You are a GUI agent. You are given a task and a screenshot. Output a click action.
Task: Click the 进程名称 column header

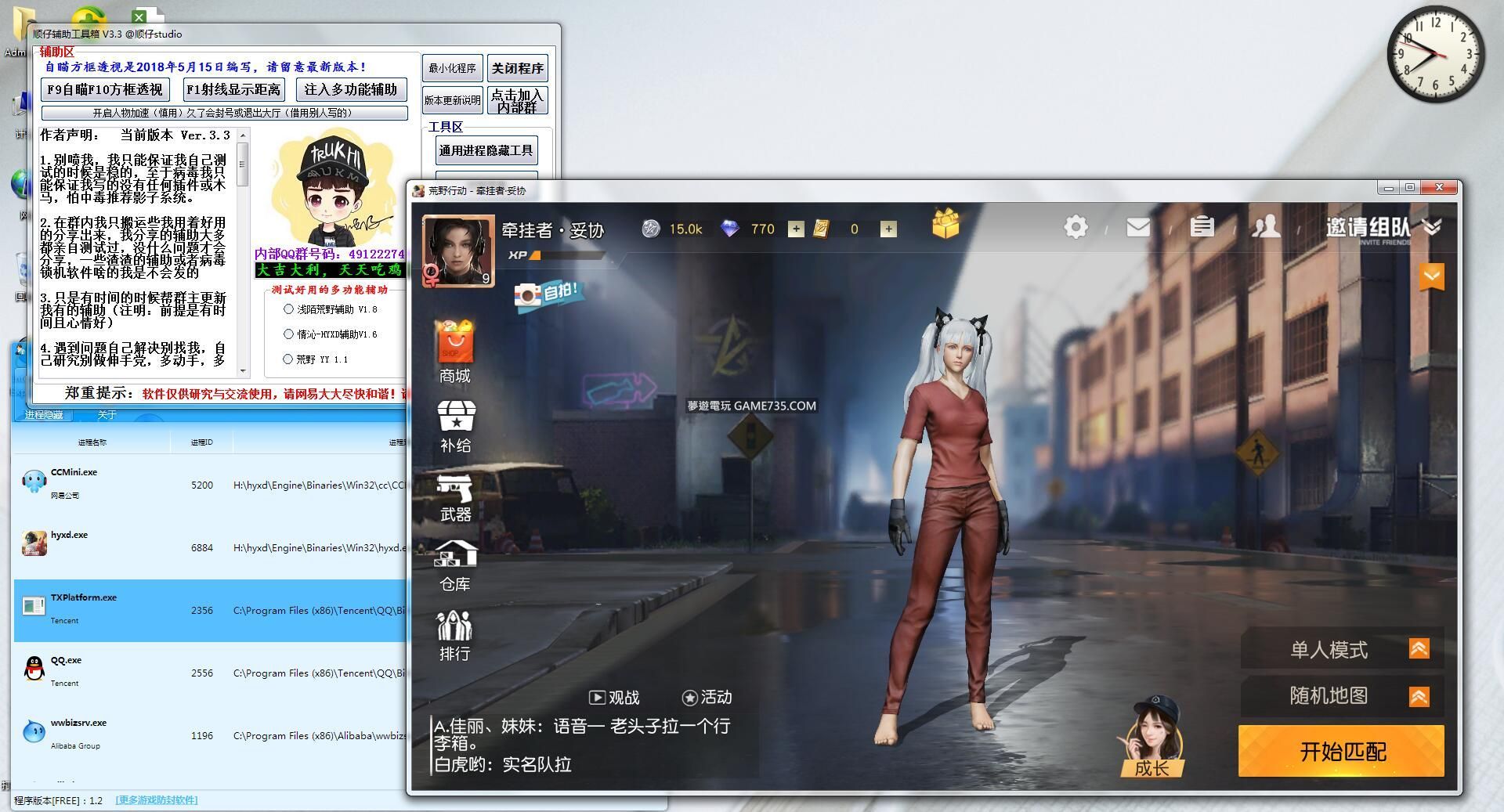coord(92,442)
